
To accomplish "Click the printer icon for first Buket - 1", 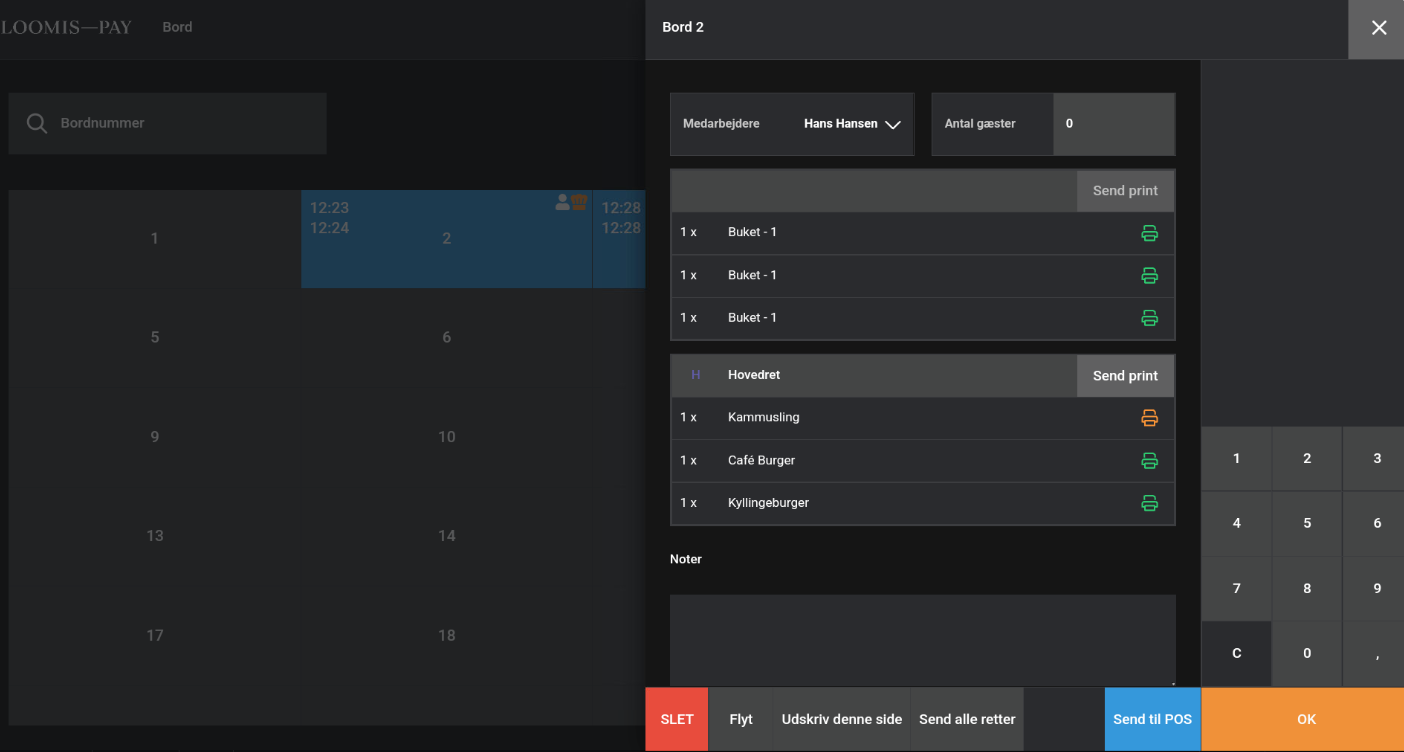I will (x=1149, y=233).
